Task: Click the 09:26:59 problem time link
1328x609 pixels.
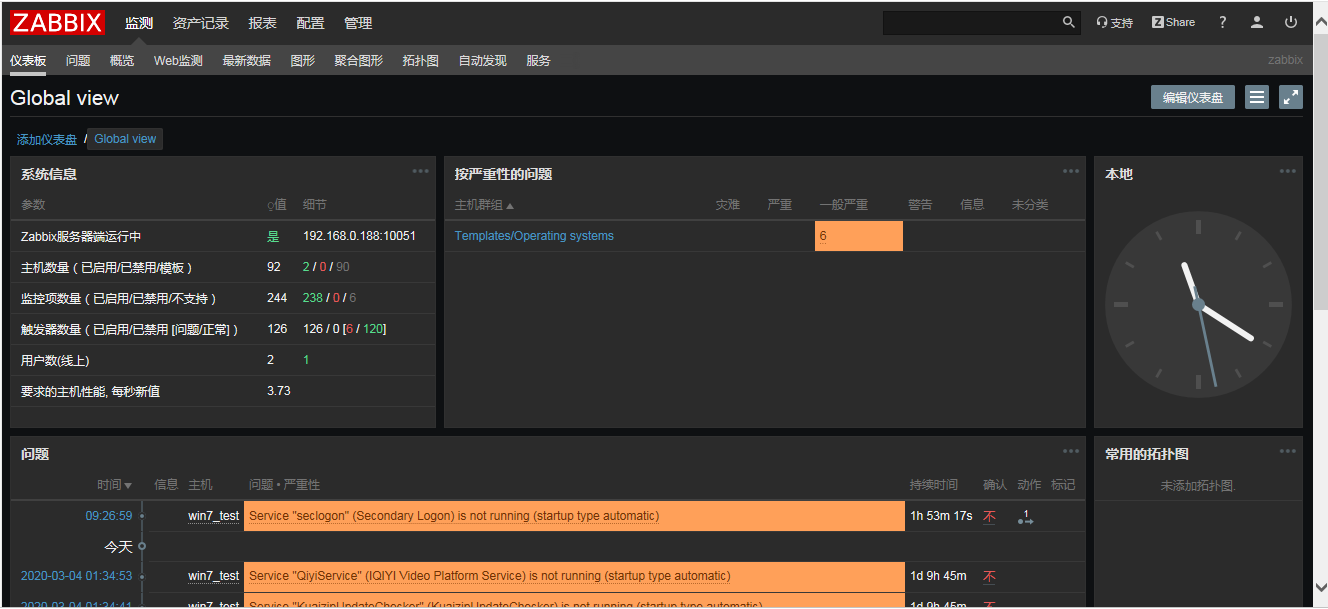Action: 109,516
